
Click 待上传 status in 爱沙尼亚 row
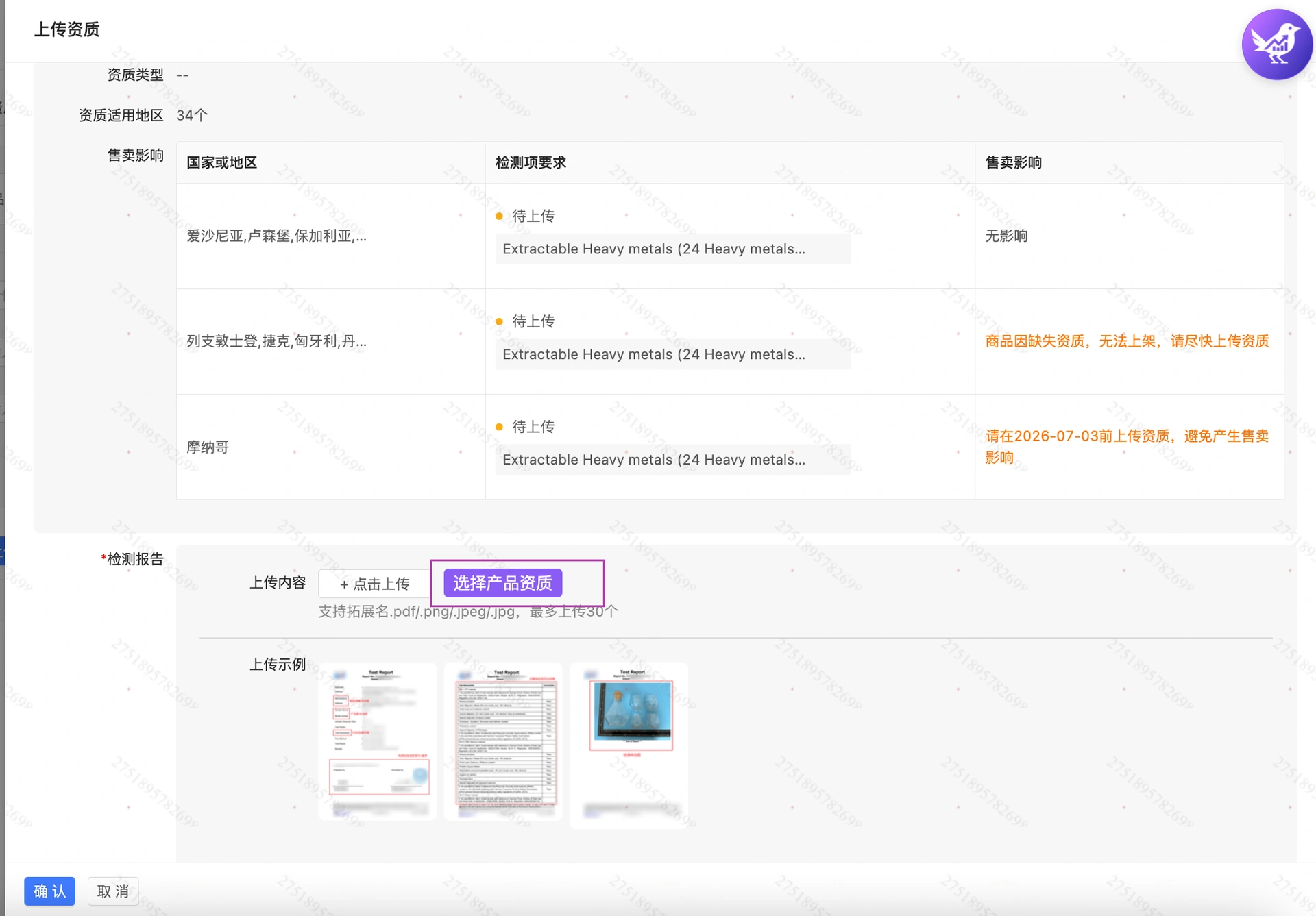[533, 216]
